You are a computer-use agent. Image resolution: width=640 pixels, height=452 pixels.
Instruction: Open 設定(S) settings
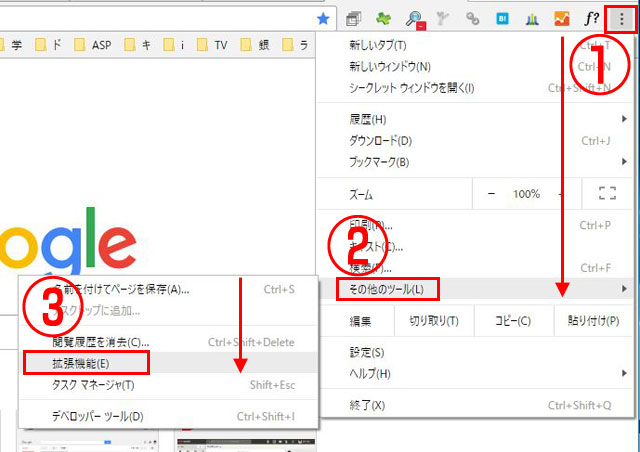[476, 352]
